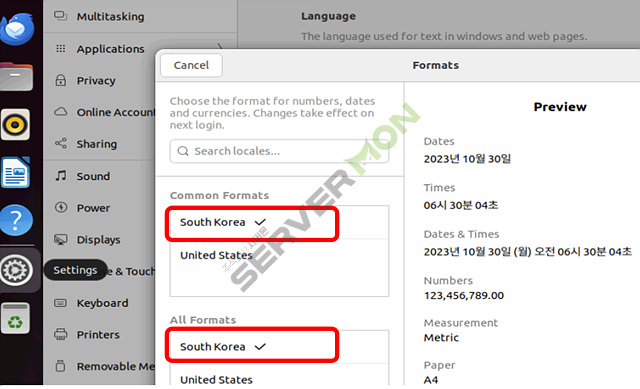
Task: Cancel the Formats dialog
Action: coord(191,65)
